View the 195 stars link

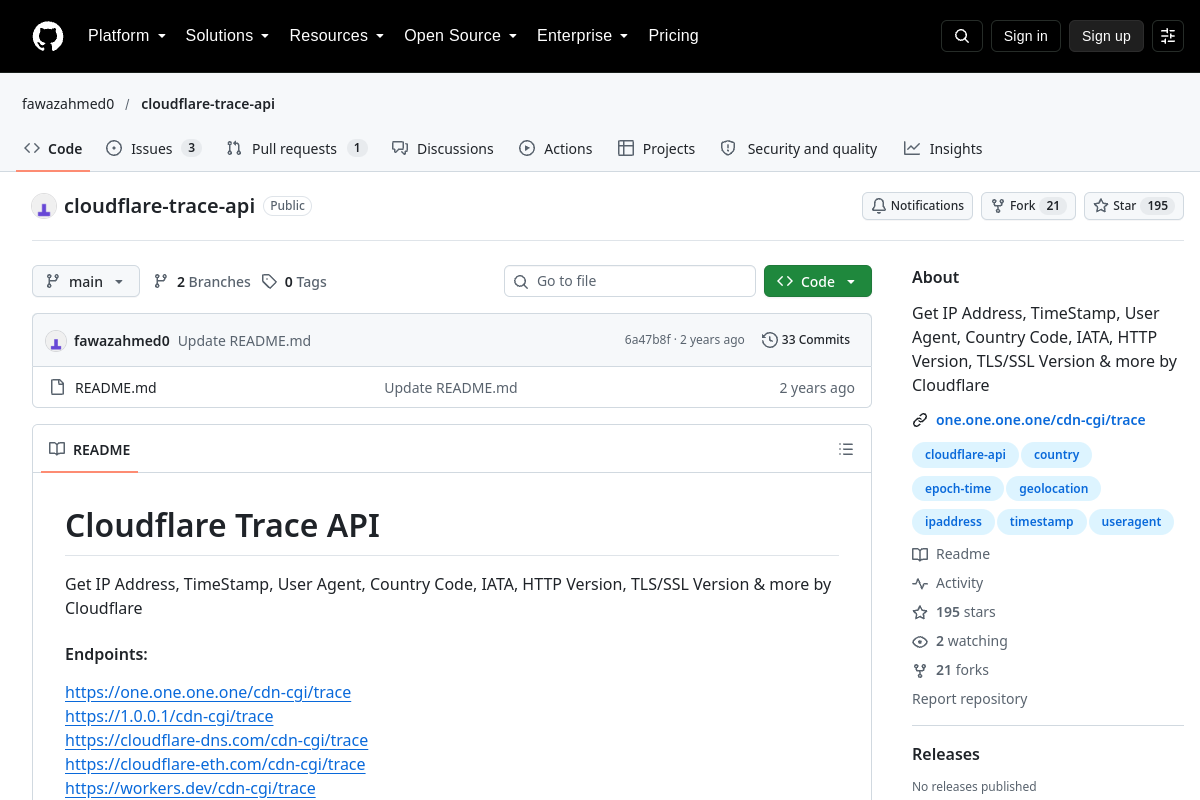click(954, 612)
